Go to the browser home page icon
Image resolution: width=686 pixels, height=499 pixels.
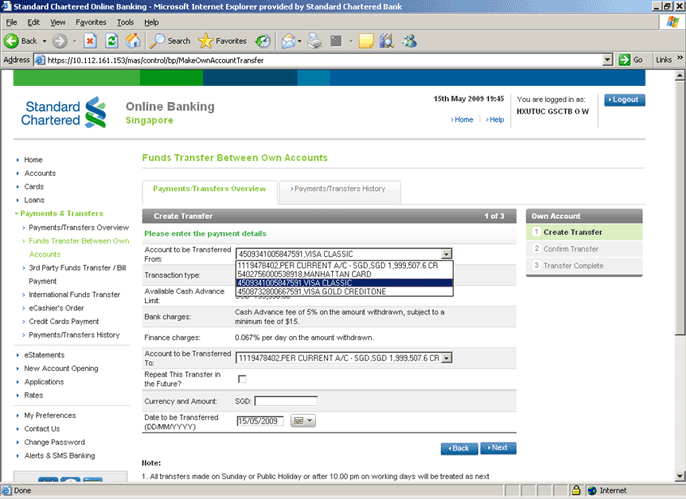[x=133, y=41]
